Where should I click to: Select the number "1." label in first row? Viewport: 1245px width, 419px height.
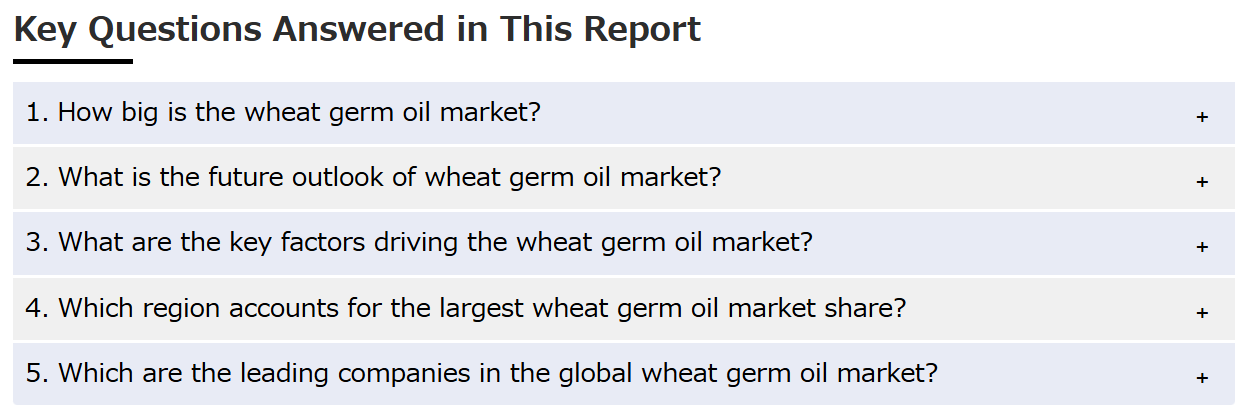38,112
